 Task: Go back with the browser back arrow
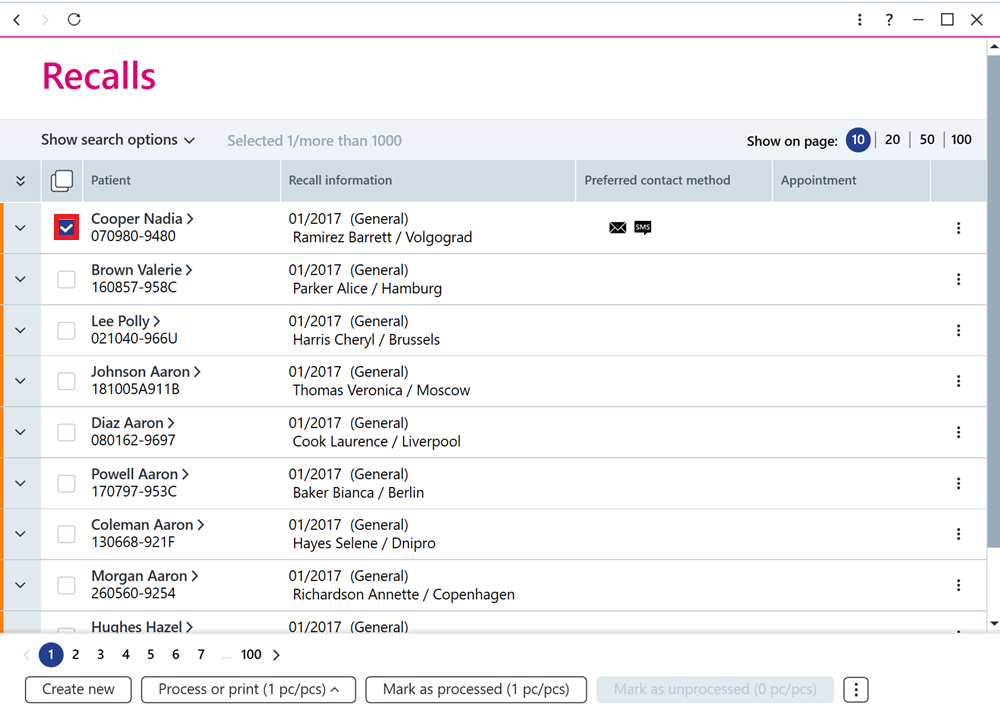(17, 20)
